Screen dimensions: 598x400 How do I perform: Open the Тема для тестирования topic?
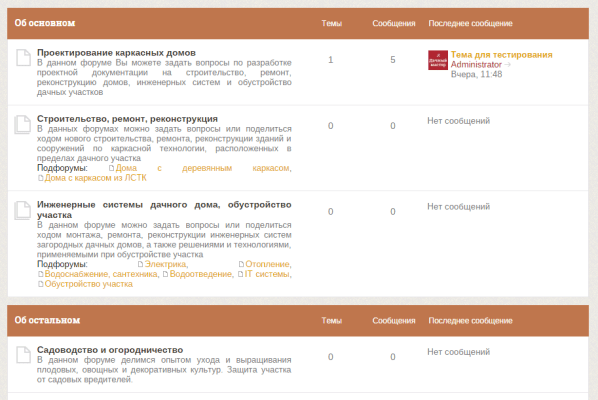pos(502,55)
